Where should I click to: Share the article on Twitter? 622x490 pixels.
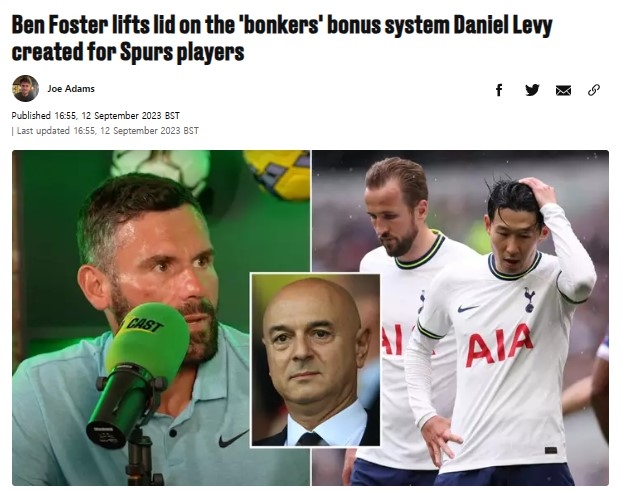532,90
